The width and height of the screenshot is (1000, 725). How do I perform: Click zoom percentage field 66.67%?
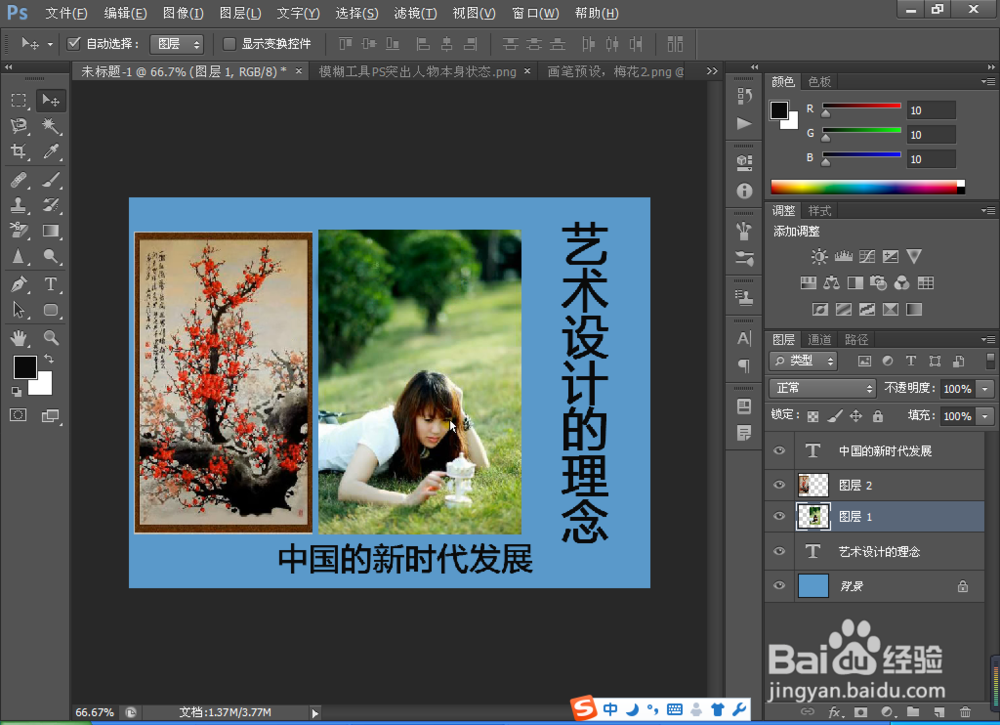click(94, 712)
